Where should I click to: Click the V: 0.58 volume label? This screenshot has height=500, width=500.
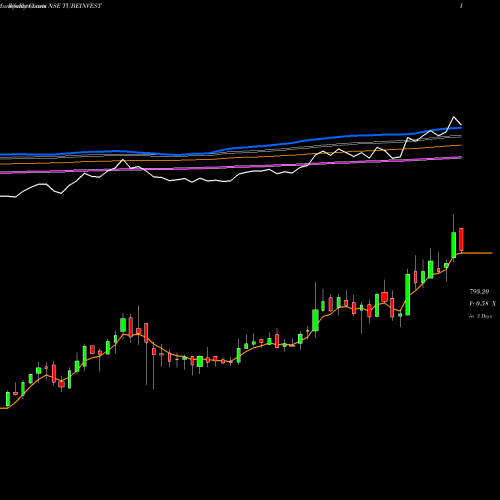tap(483, 304)
